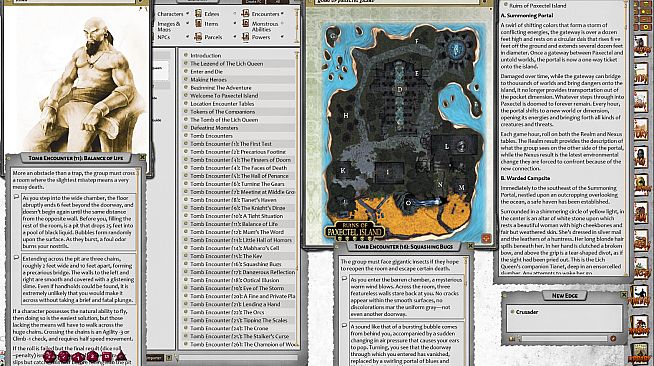This screenshot has width=654, height=366.
Task: Select Powers library category label
Action: (261, 37)
